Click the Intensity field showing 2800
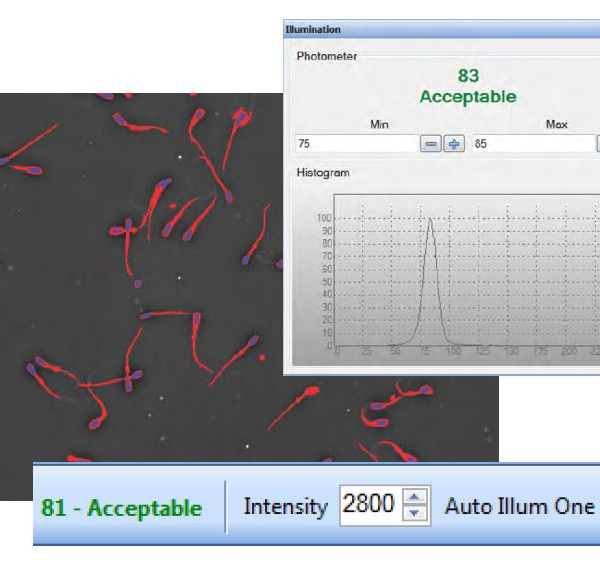The image size is (600, 569). tap(368, 506)
